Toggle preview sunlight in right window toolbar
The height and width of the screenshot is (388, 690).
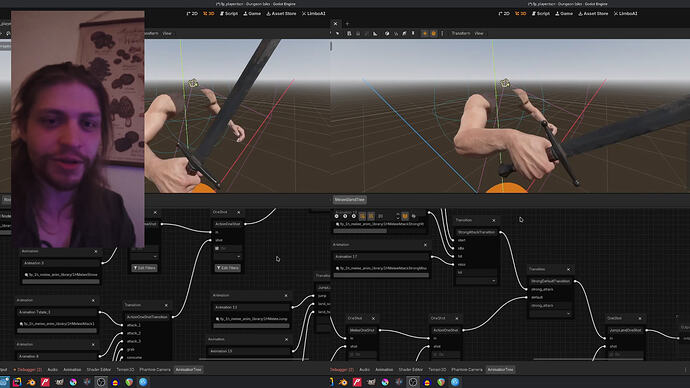(425, 33)
